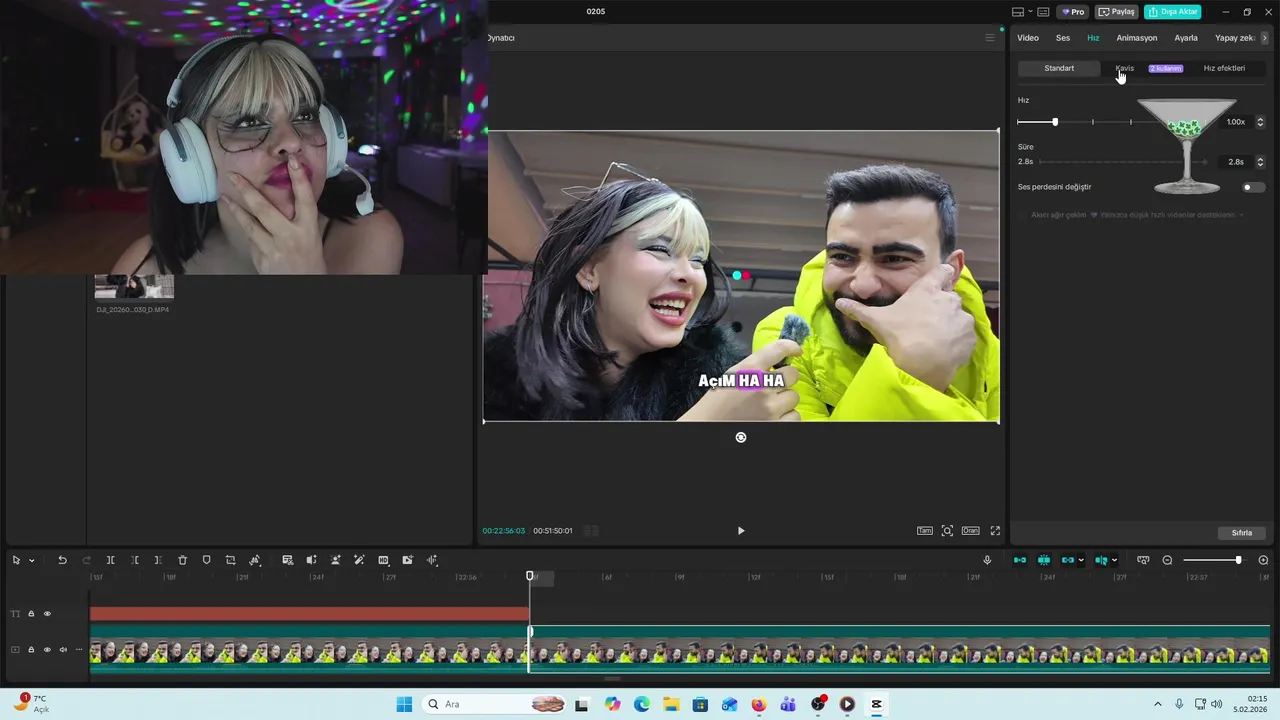Toggle main track magnet snapping
This screenshot has height=720, width=1280.
[x=1020, y=560]
